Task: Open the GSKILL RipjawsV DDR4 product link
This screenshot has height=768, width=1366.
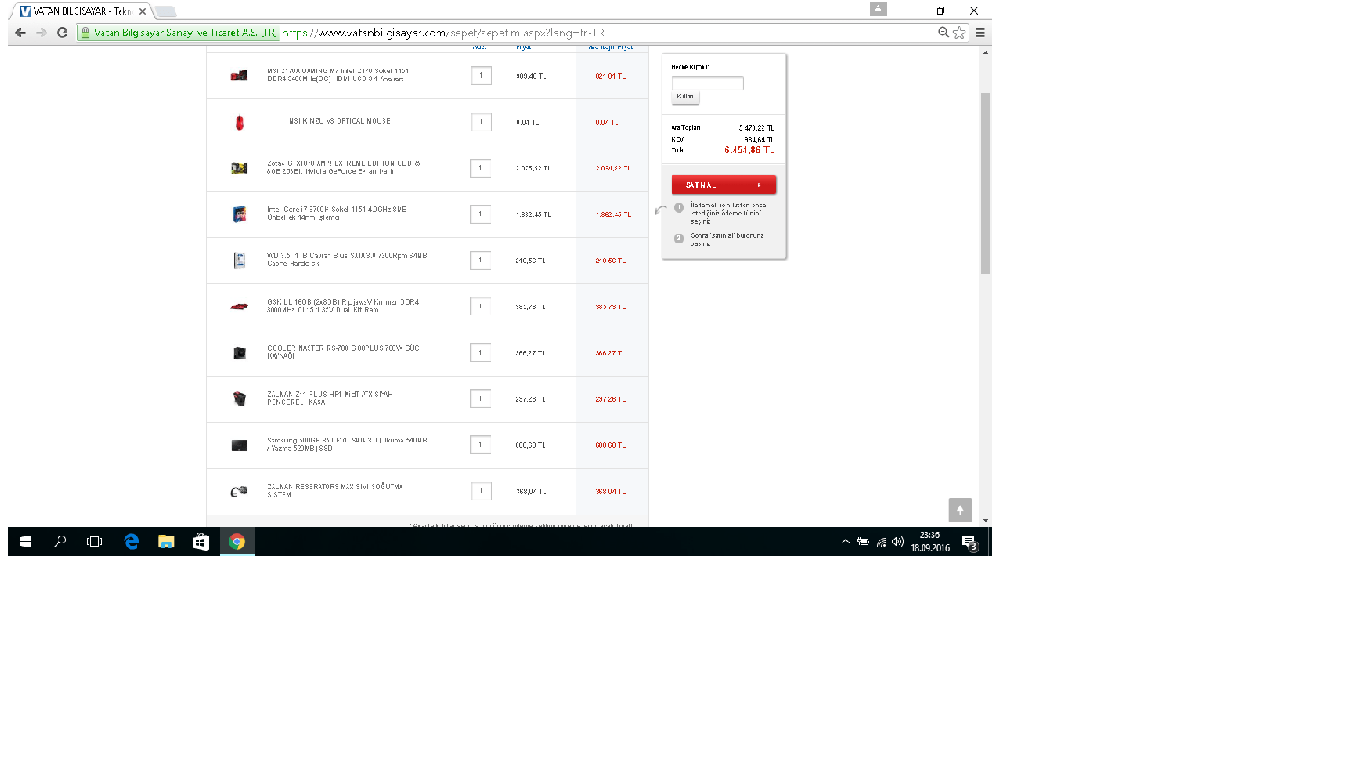Action: pos(341,306)
